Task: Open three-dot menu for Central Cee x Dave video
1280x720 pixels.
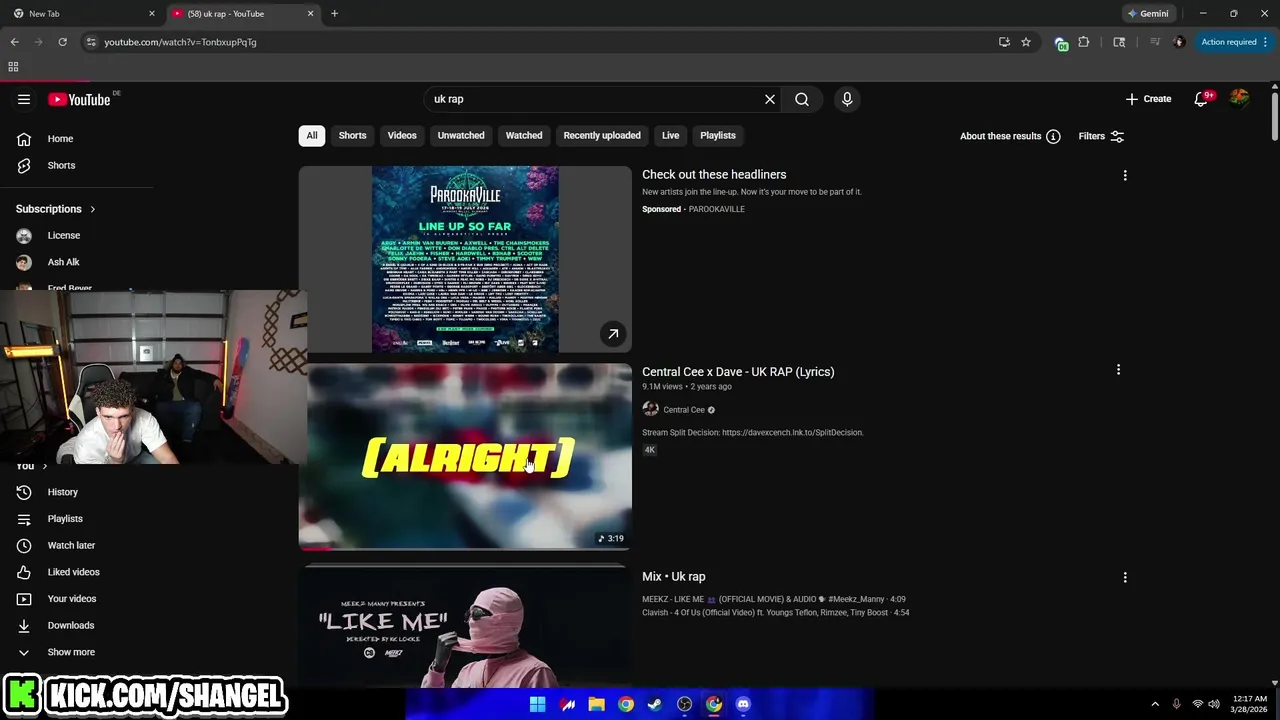Action: coord(1118,370)
